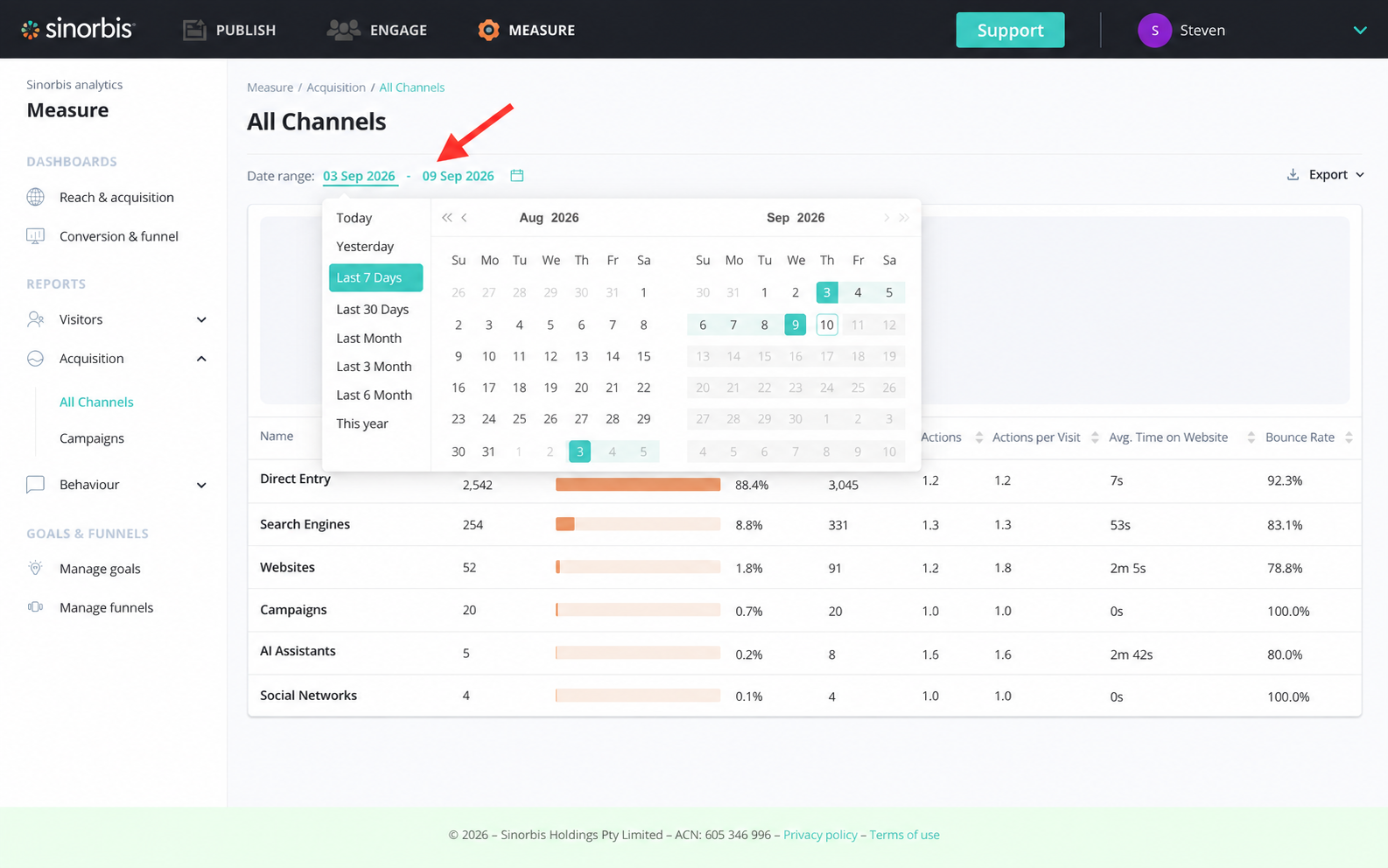Screen dimensions: 1388x868
Task: Sort by the Actions column arrows
Action: [x=978, y=437]
